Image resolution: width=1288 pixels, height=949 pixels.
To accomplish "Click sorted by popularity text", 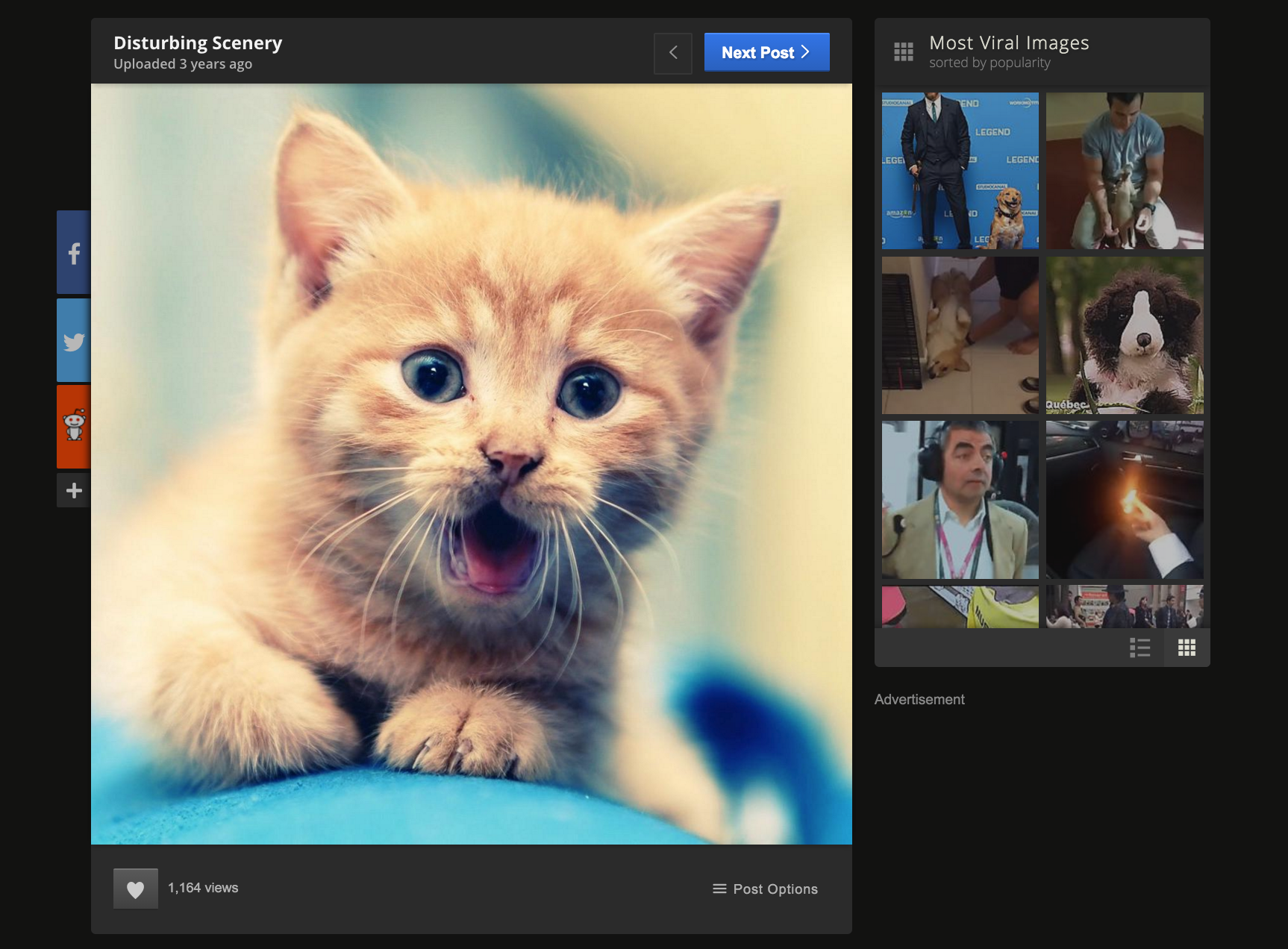I will click(990, 63).
